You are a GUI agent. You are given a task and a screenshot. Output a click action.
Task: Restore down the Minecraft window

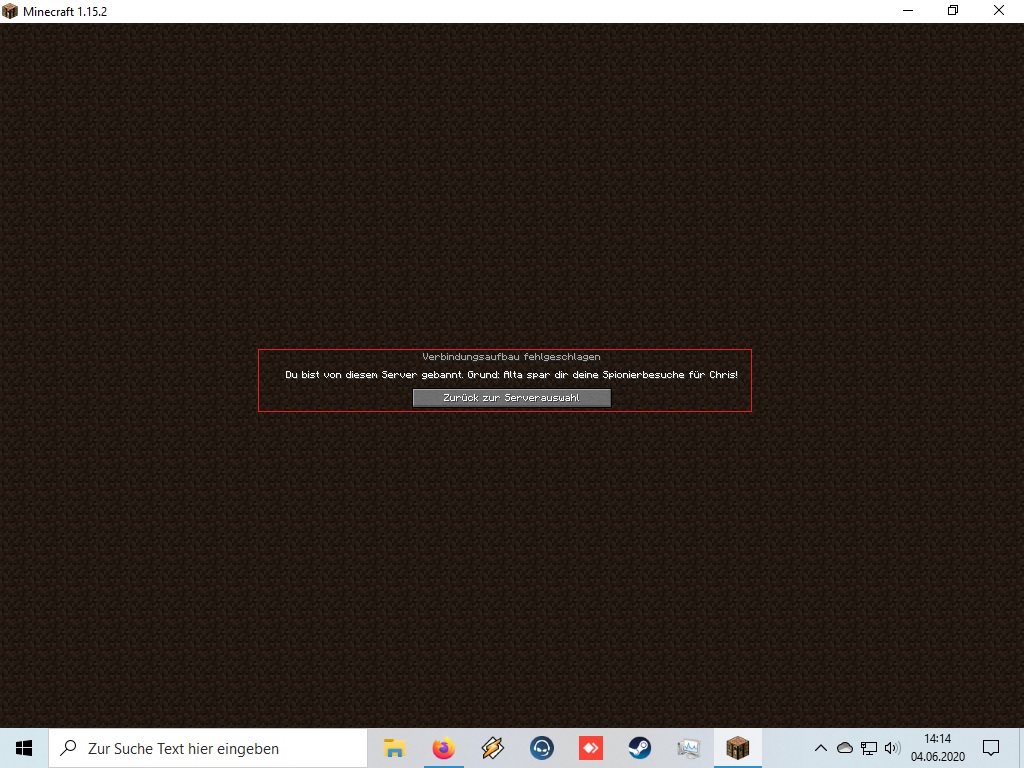coord(953,11)
